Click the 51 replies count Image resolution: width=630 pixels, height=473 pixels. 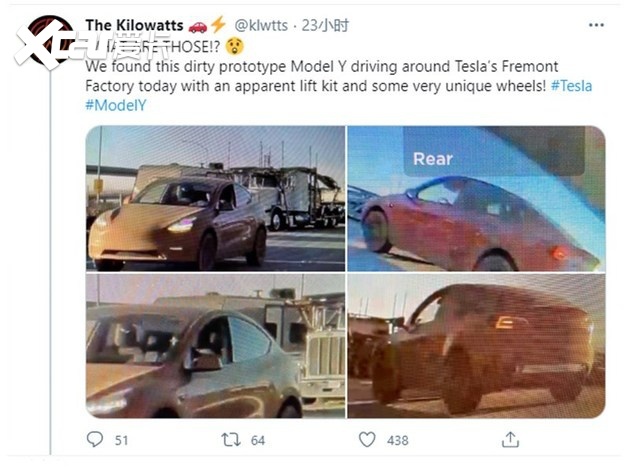click(123, 439)
